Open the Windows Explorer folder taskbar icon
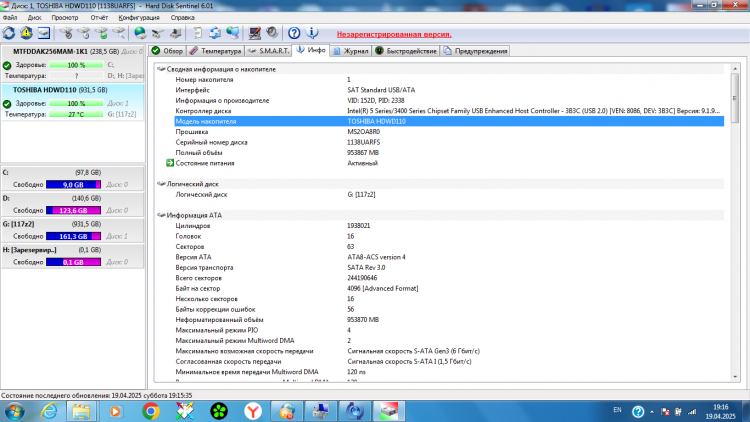This screenshot has height=422, width=750. [81, 411]
